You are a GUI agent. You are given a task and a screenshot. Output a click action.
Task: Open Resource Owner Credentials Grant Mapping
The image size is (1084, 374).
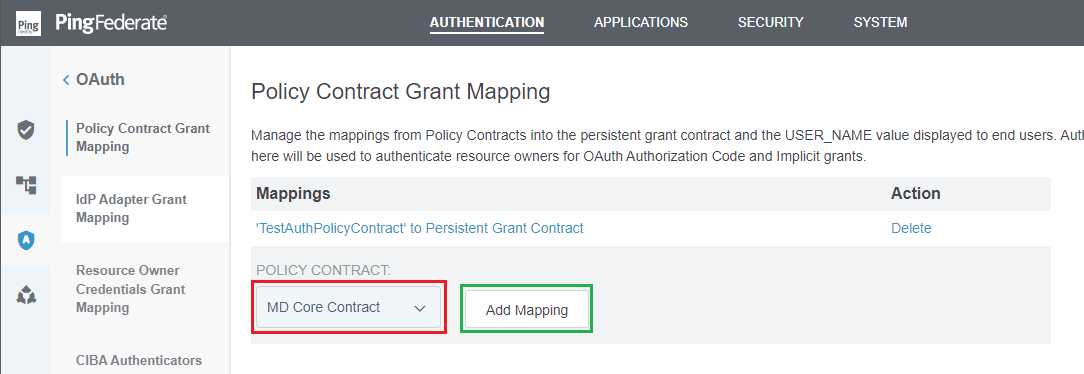pyautogui.click(x=131, y=289)
